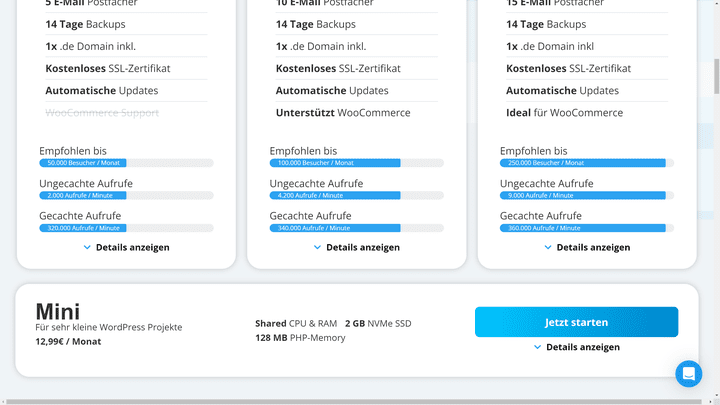The image size is (720, 405).
Task: Click the 360.000 Aufrufe / Minute bar
Action: tap(587, 228)
